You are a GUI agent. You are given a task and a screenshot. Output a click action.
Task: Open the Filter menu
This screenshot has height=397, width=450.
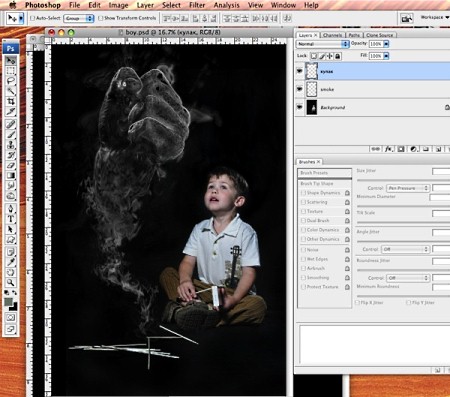[x=197, y=5]
